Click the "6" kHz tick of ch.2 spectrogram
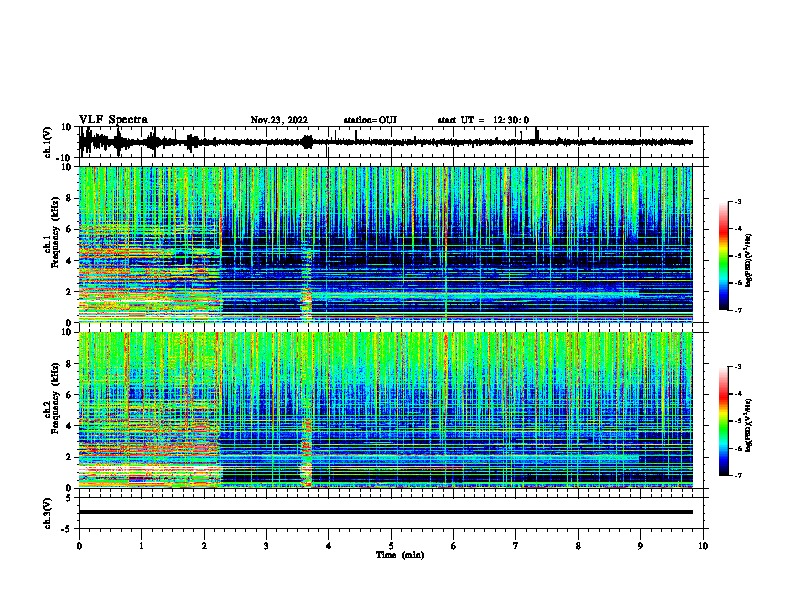This screenshot has height=612, width=792. [69, 395]
